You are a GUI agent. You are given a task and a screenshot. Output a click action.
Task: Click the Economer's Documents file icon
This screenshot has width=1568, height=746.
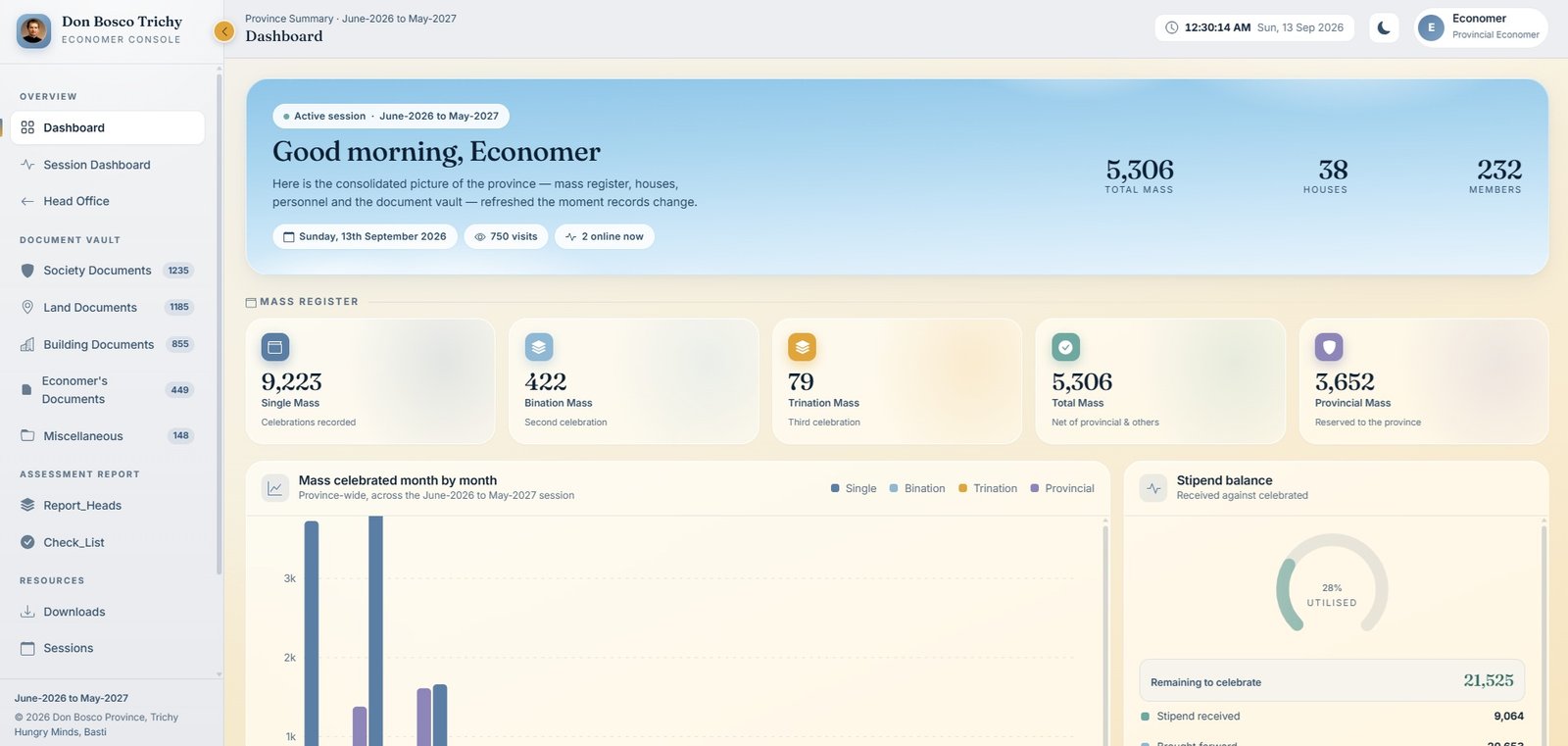click(x=26, y=390)
